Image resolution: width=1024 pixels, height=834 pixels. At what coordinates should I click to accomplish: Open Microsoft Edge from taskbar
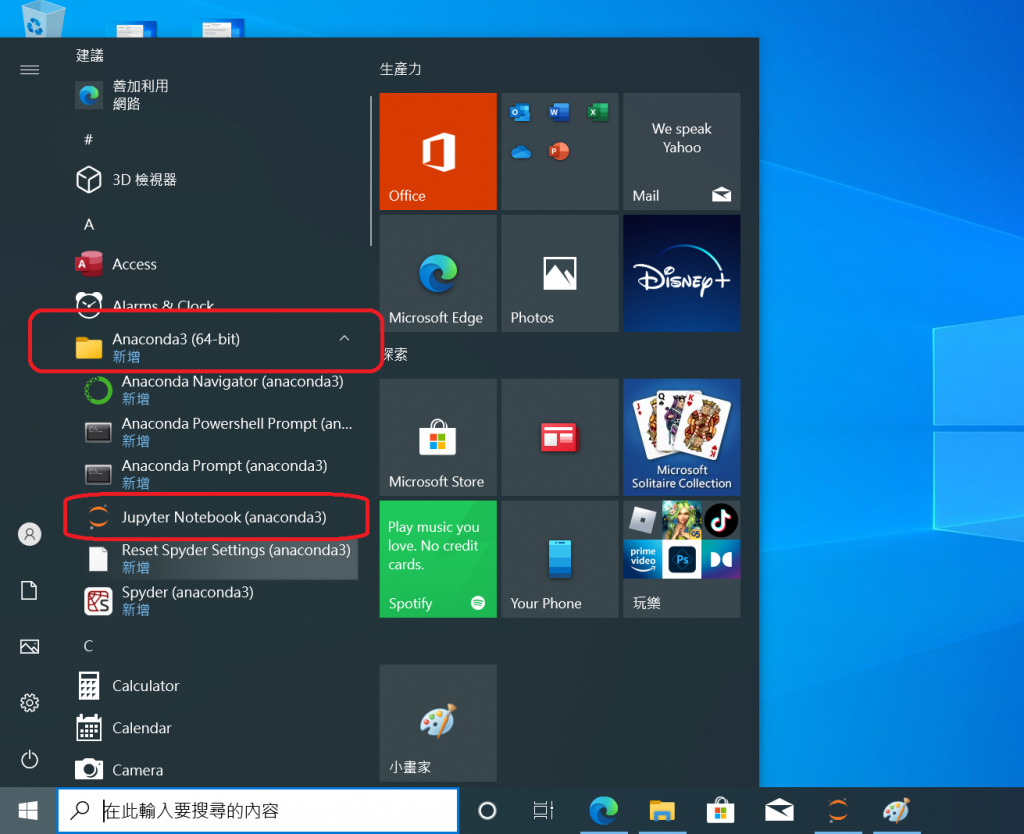click(603, 810)
